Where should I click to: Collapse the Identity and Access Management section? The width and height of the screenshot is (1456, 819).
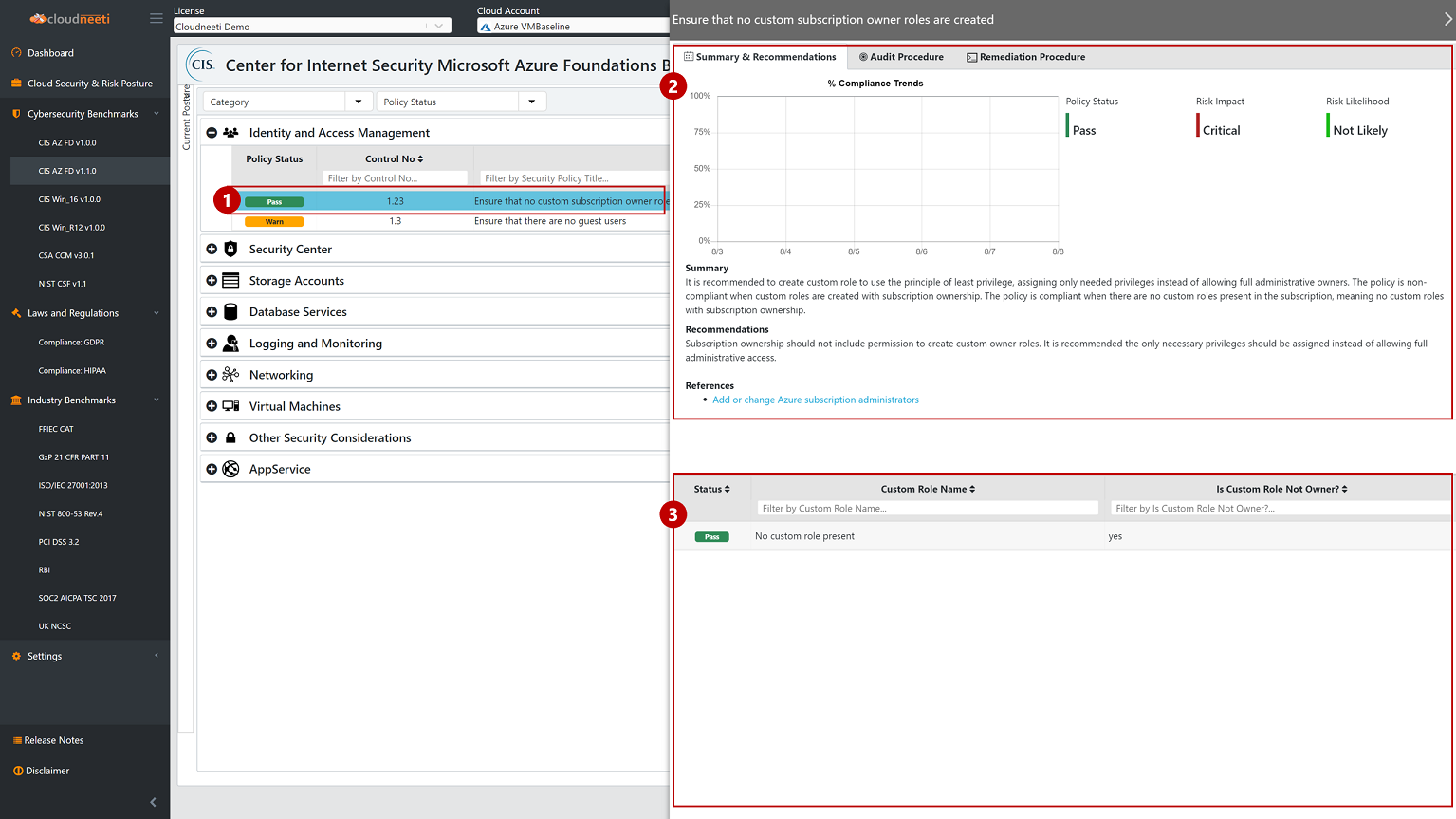point(212,133)
